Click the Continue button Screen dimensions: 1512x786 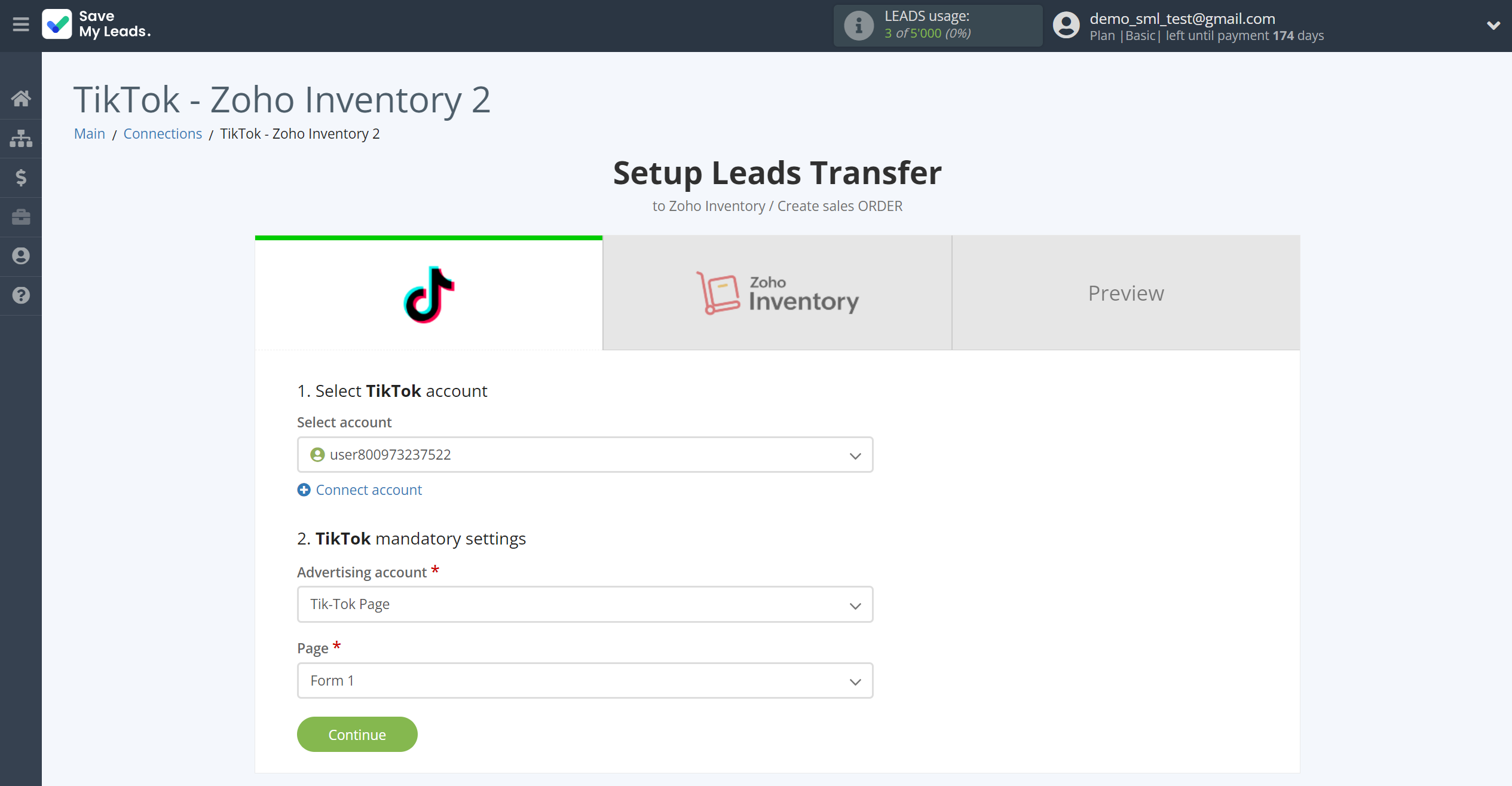(x=357, y=734)
